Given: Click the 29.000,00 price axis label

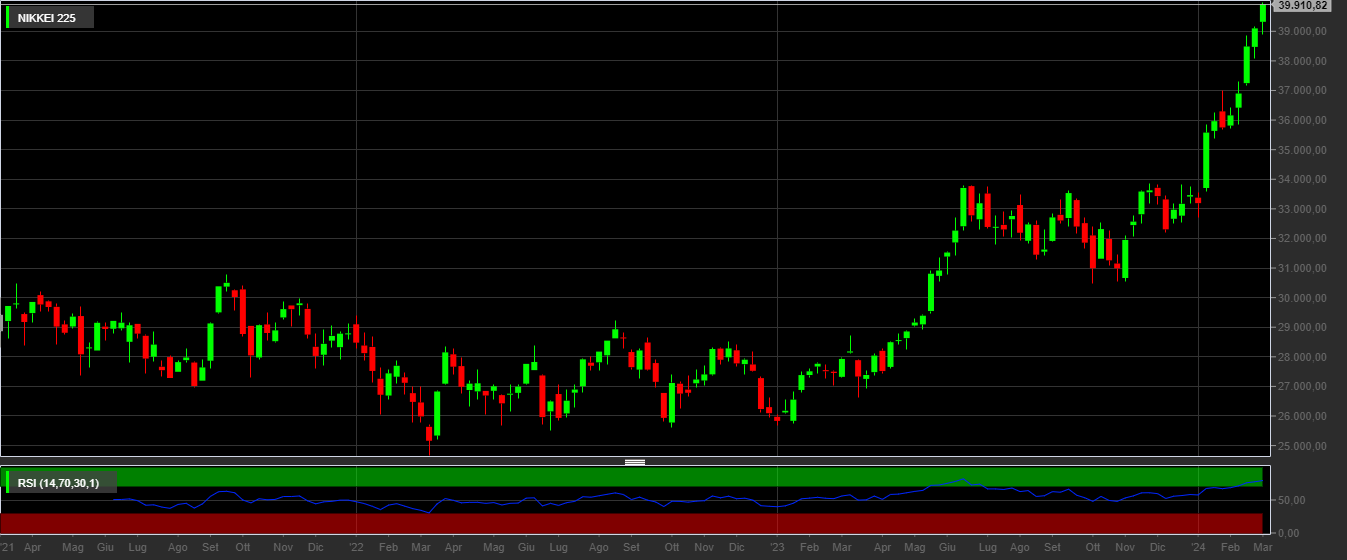Looking at the screenshot, I should point(1302,327).
